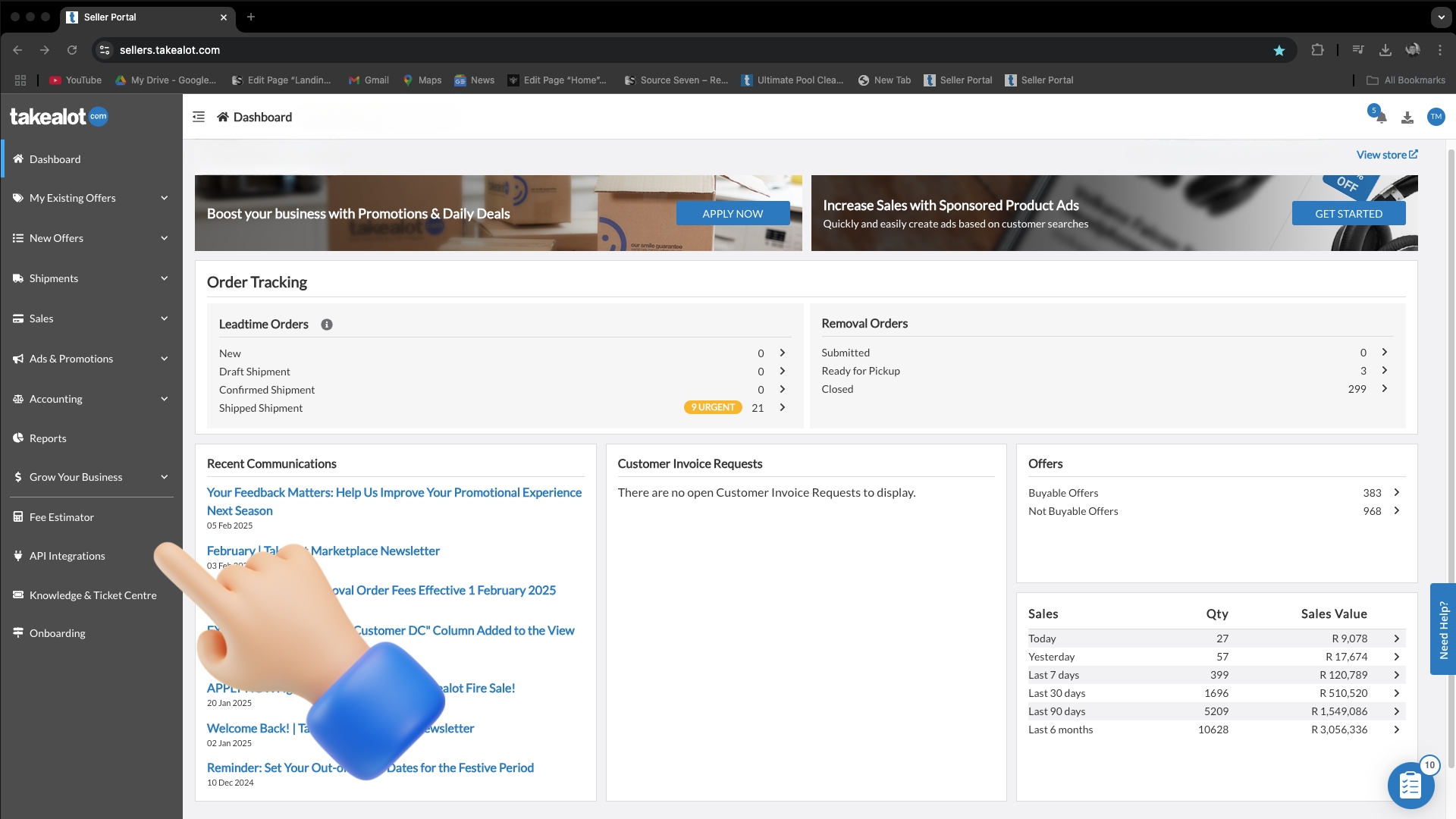Click the download icon in the portal header

pyautogui.click(x=1407, y=117)
